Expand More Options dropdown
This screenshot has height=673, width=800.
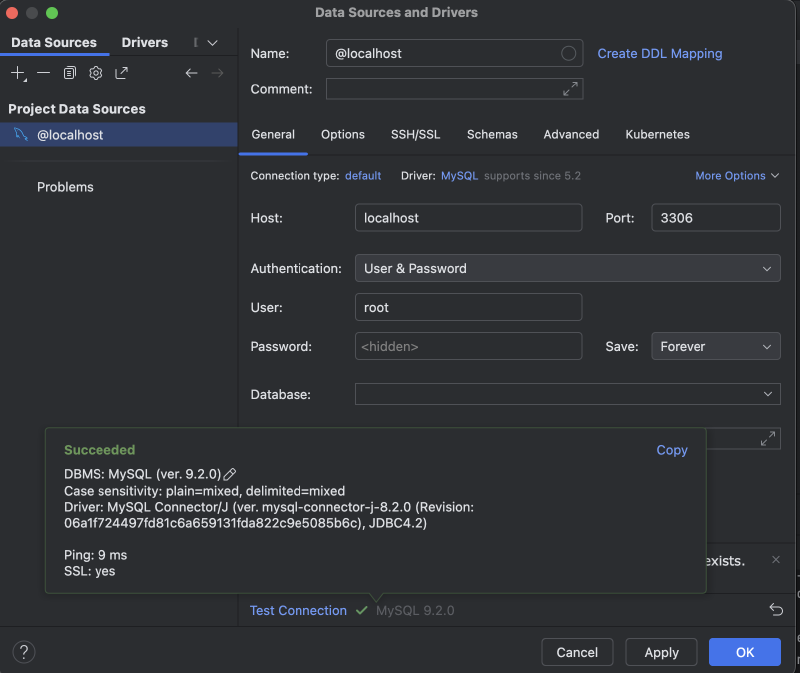coord(737,176)
